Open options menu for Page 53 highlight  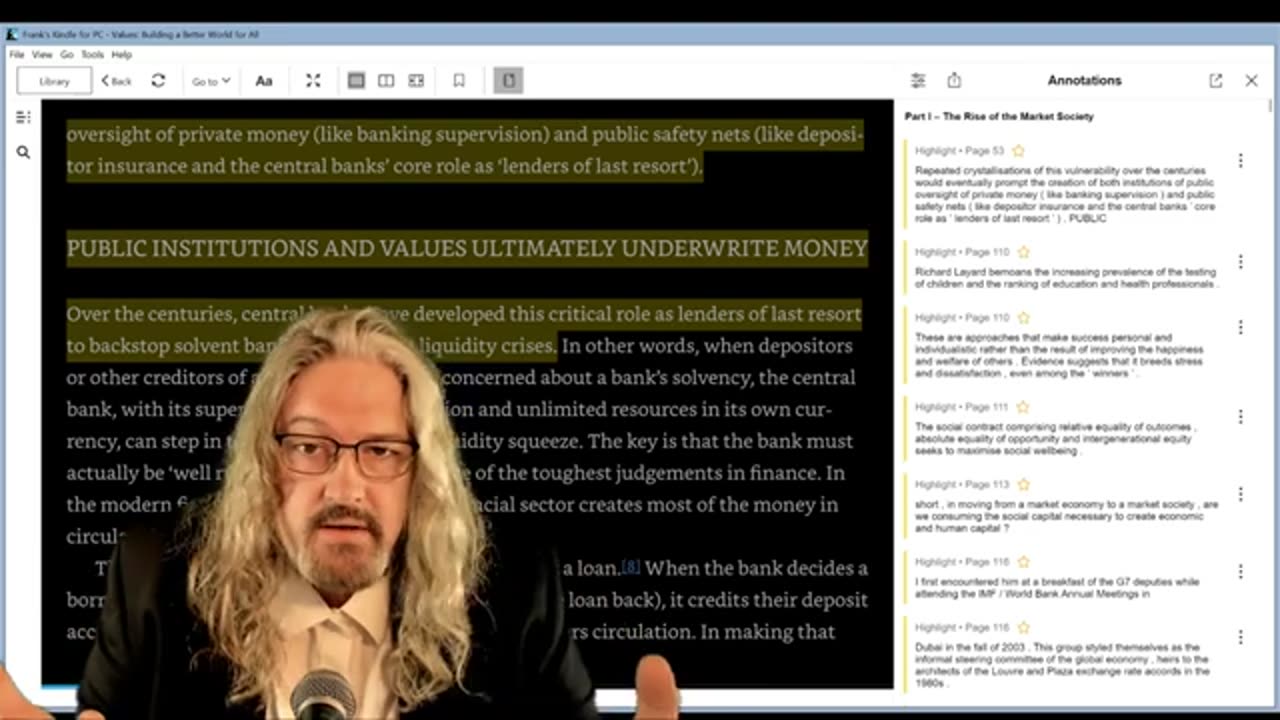(1240, 161)
